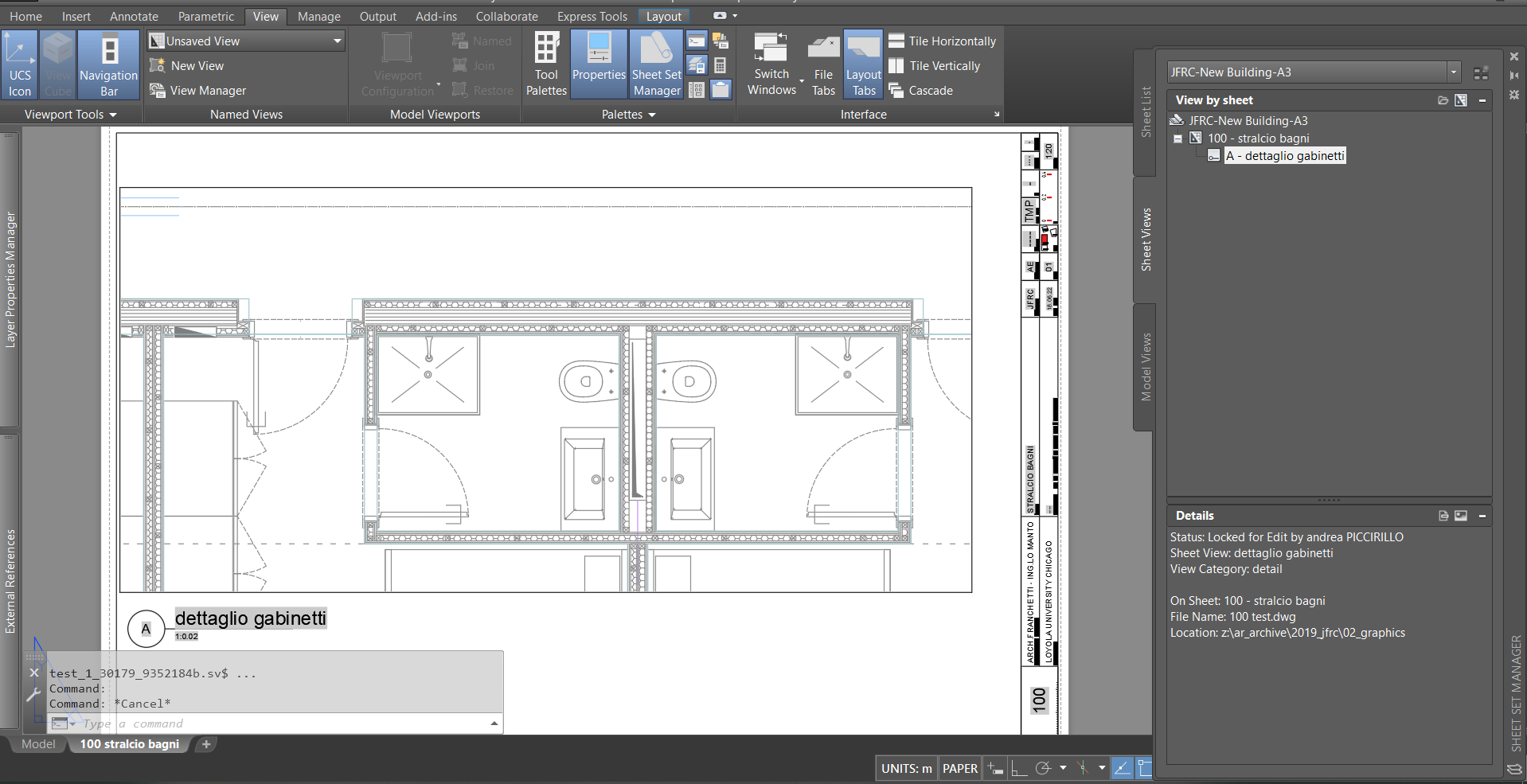Image resolution: width=1527 pixels, height=784 pixels.
Task: Expand the command history arrow
Action: [494, 724]
